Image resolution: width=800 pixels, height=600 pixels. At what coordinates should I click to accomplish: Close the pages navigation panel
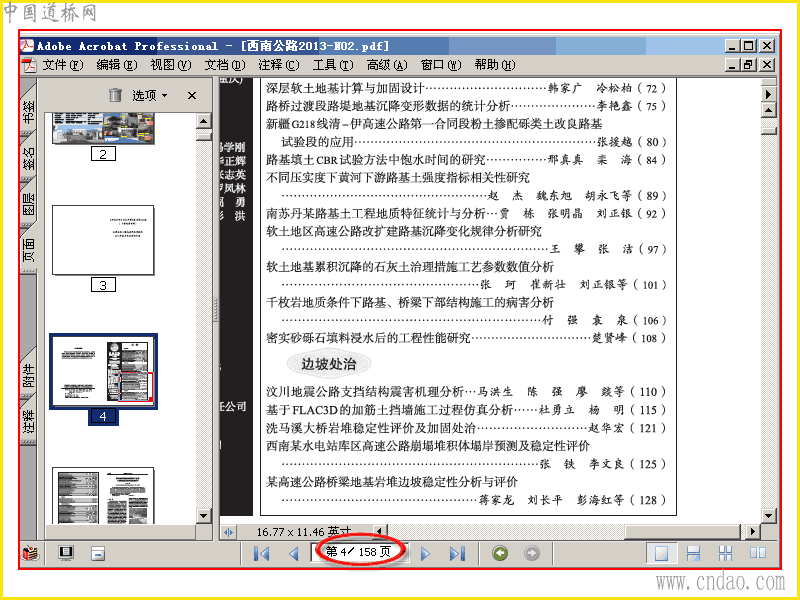(x=192, y=95)
